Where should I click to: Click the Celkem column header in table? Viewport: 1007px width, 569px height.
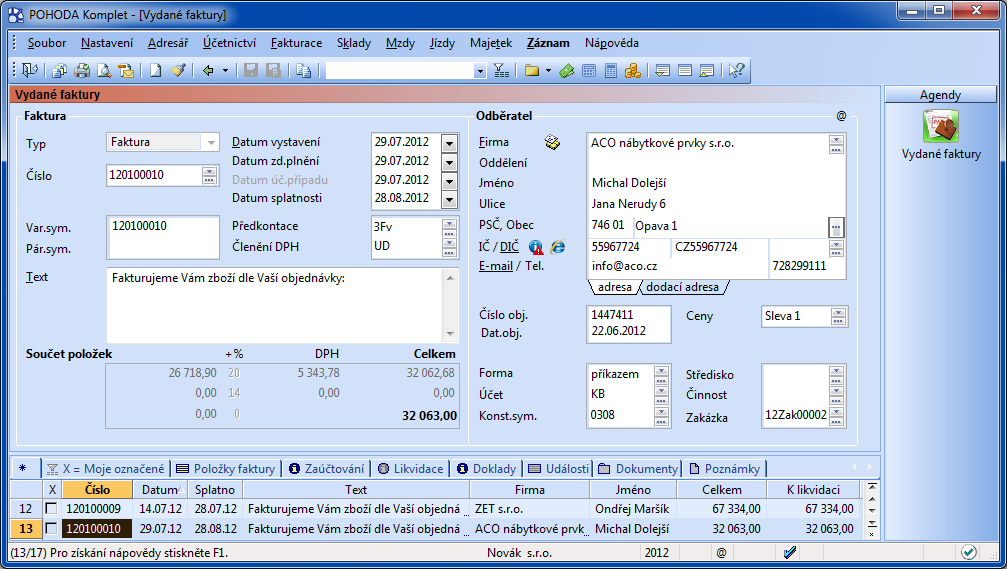721,489
